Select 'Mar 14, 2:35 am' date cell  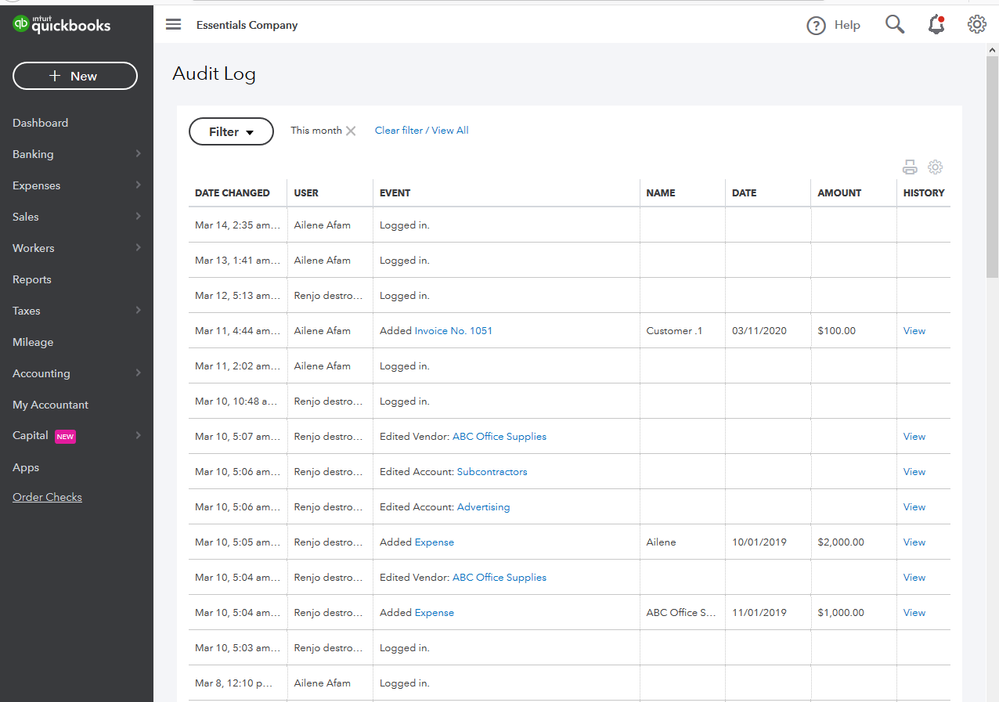tap(237, 225)
